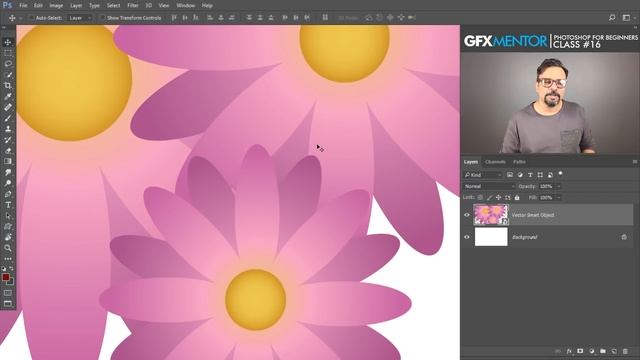This screenshot has height=360, width=640.
Task: Select the Move tool in the toolbox
Action: (x=8, y=42)
